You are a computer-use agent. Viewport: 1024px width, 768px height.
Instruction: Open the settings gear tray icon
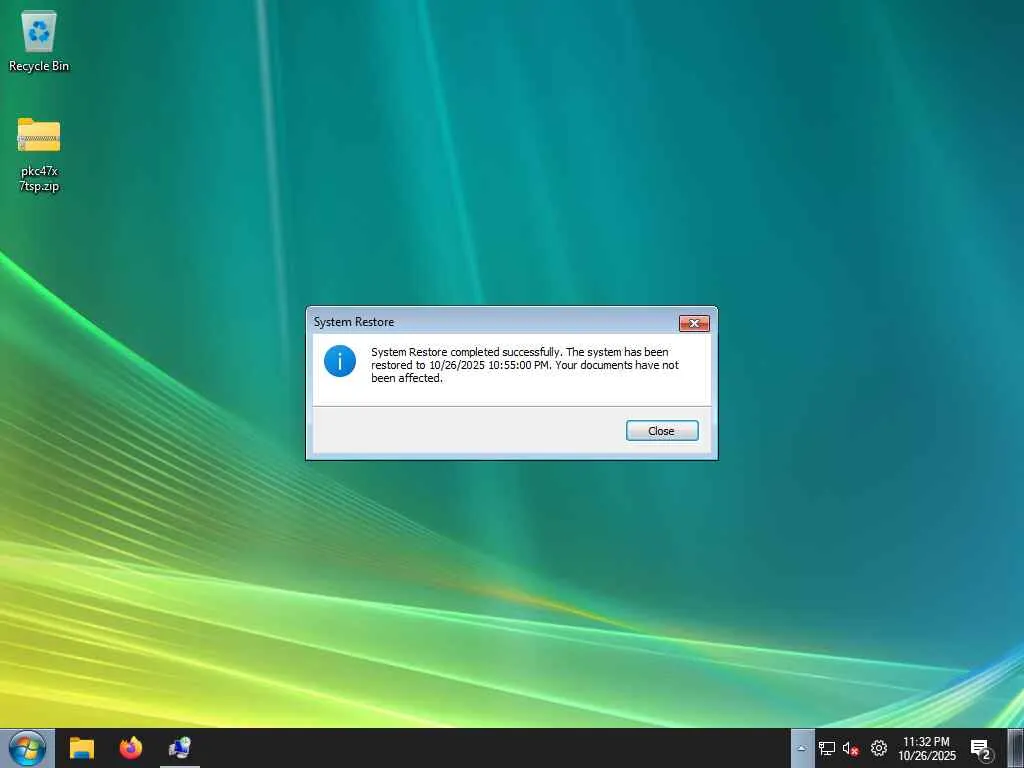coord(879,748)
